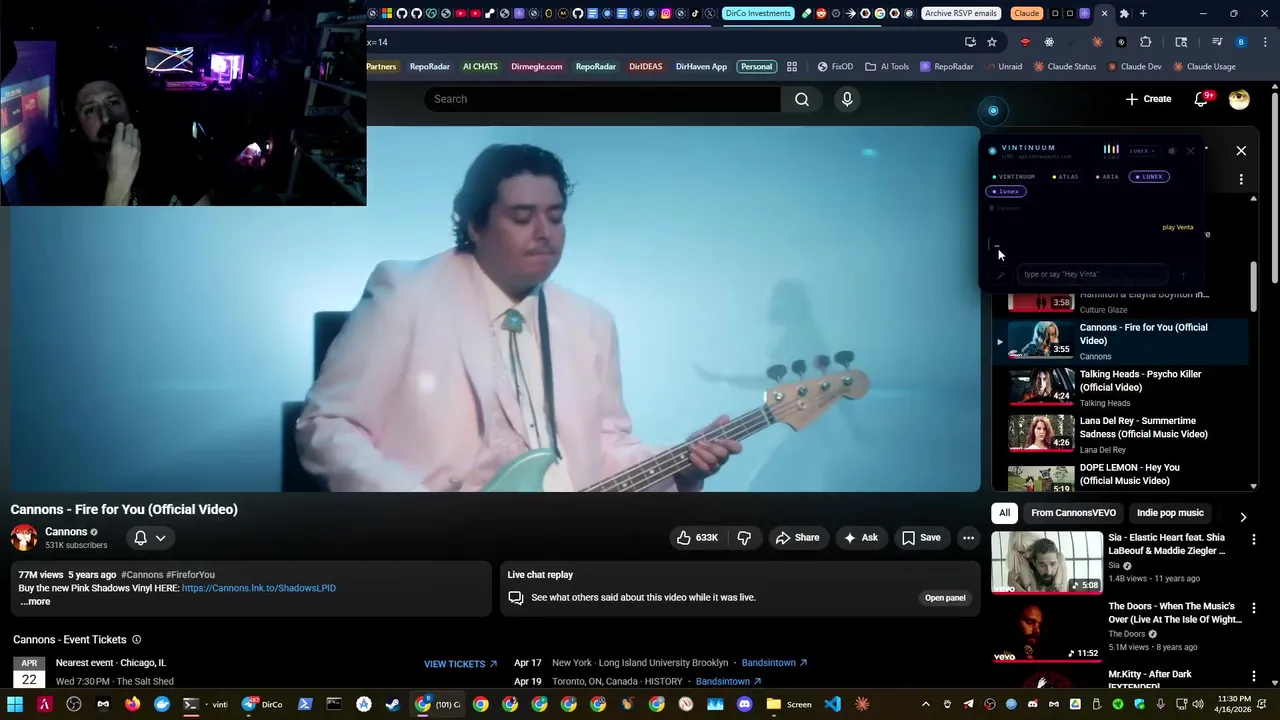The width and height of the screenshot is (1280, 720).
Task: Launch Firefox from the taskbar
Action: pyautogui.click(x=132, y=704)
